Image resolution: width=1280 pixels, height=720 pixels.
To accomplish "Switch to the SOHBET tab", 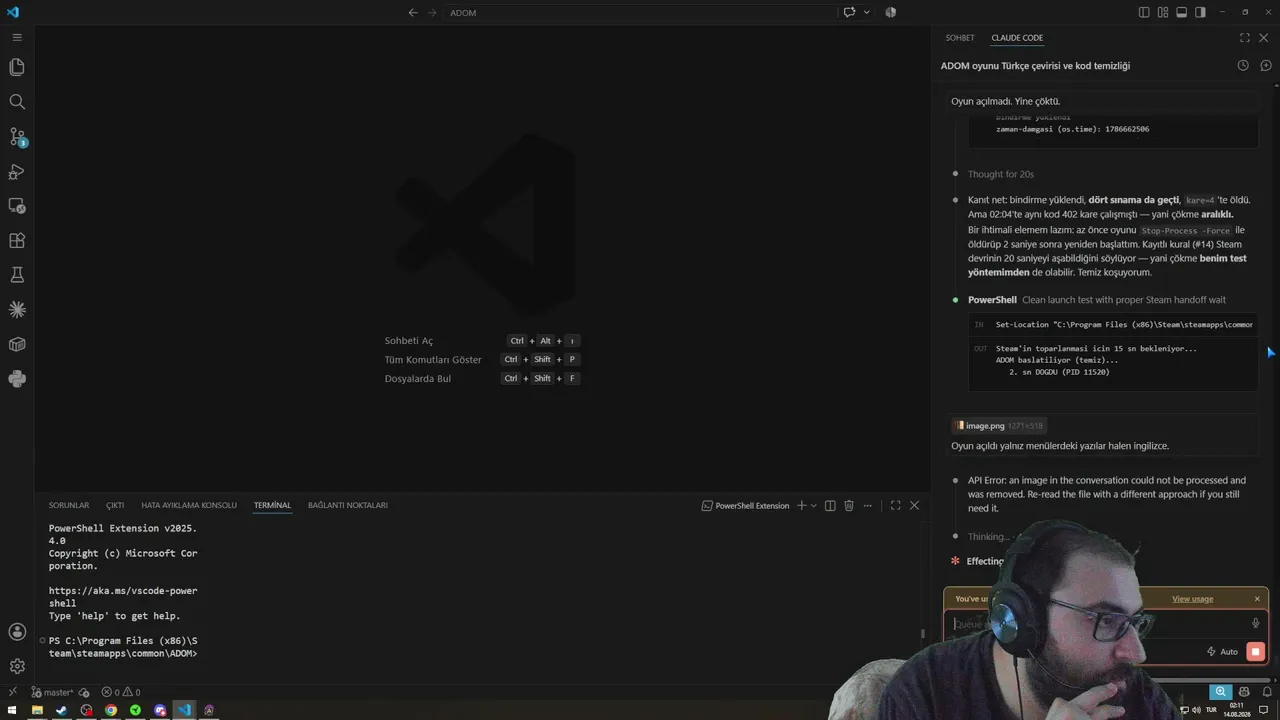I will [x=960, y=38].
